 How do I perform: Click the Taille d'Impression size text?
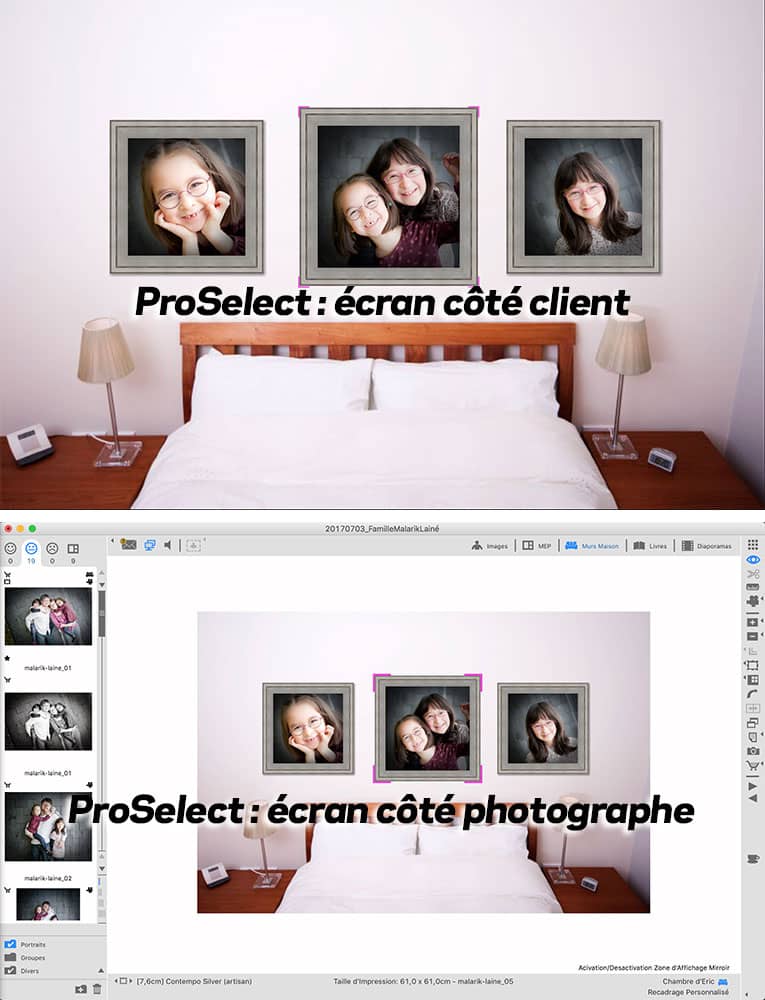[x=423, y=981]
